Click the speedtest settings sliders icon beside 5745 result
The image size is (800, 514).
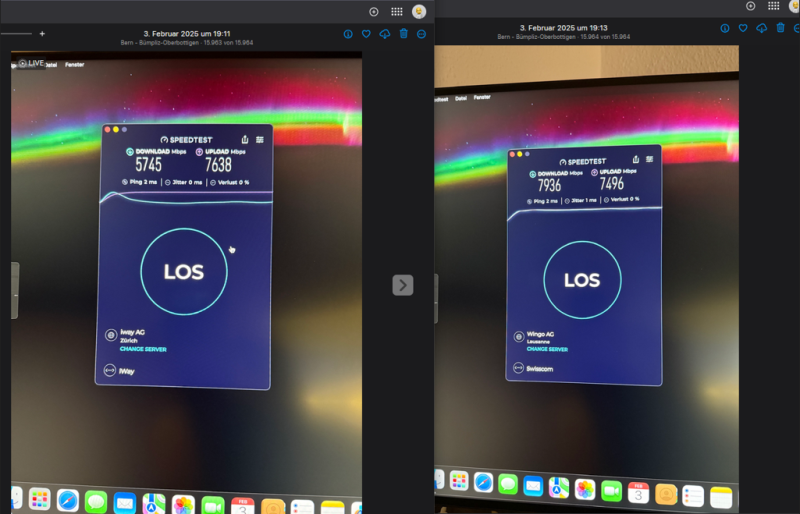(260, 140)
